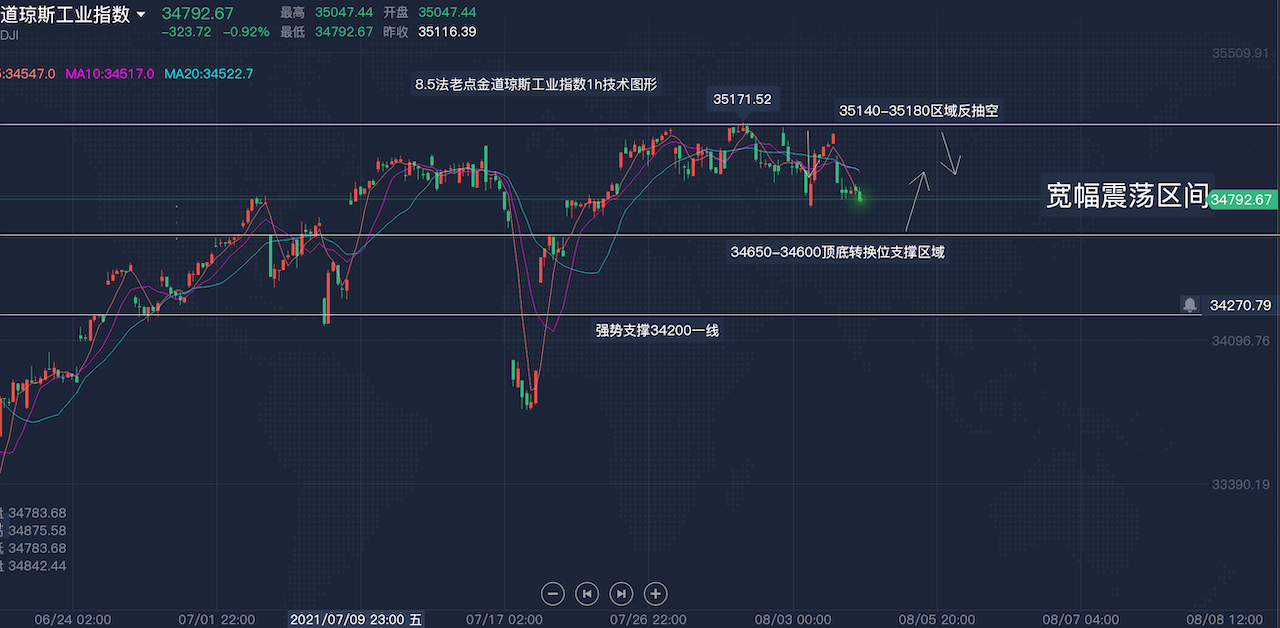Click the MA20 indicator label
Image resolution: width=1280 pixels, height=628 pixels.
(x=208, y=74)
